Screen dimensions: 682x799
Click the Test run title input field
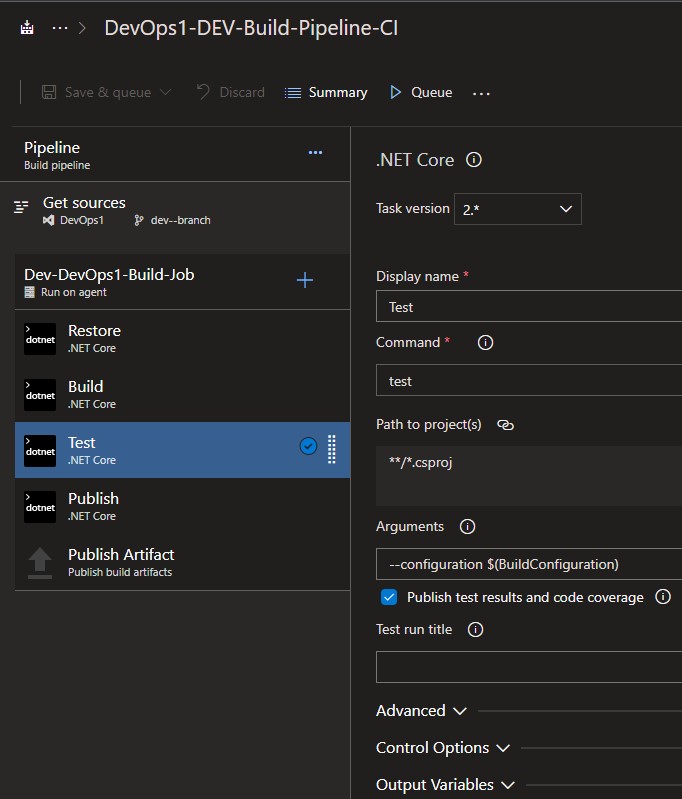529,667
